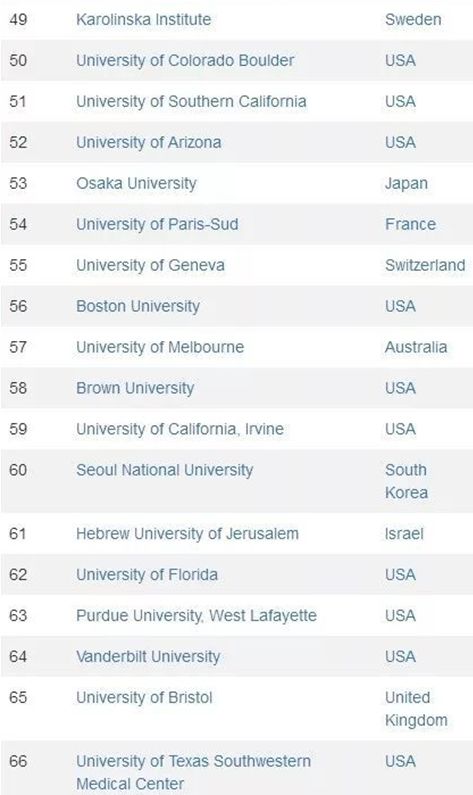Select the South Korea country cell

tap(406, 481)
